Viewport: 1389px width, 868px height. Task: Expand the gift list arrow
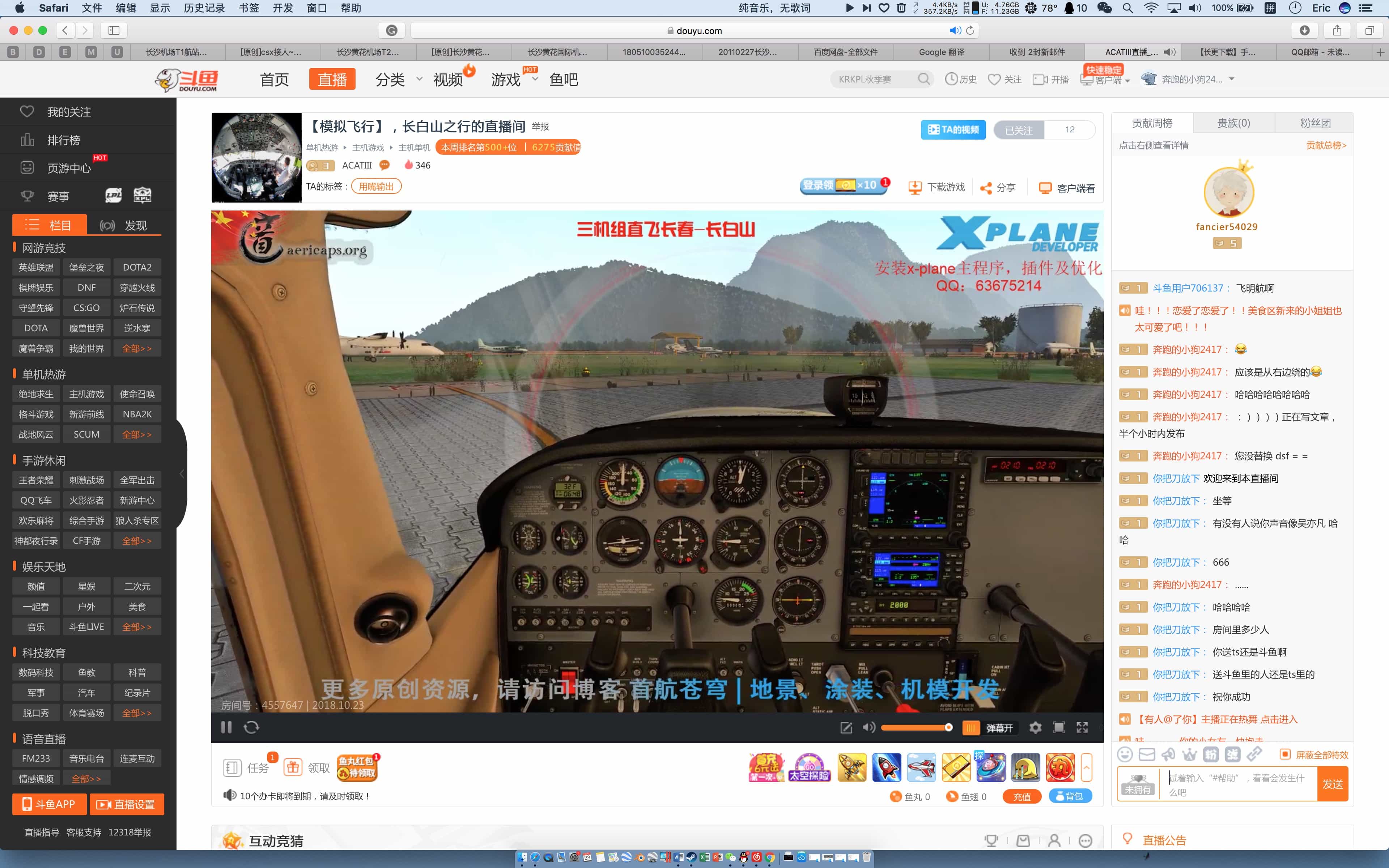click(x=1086, y=767)
